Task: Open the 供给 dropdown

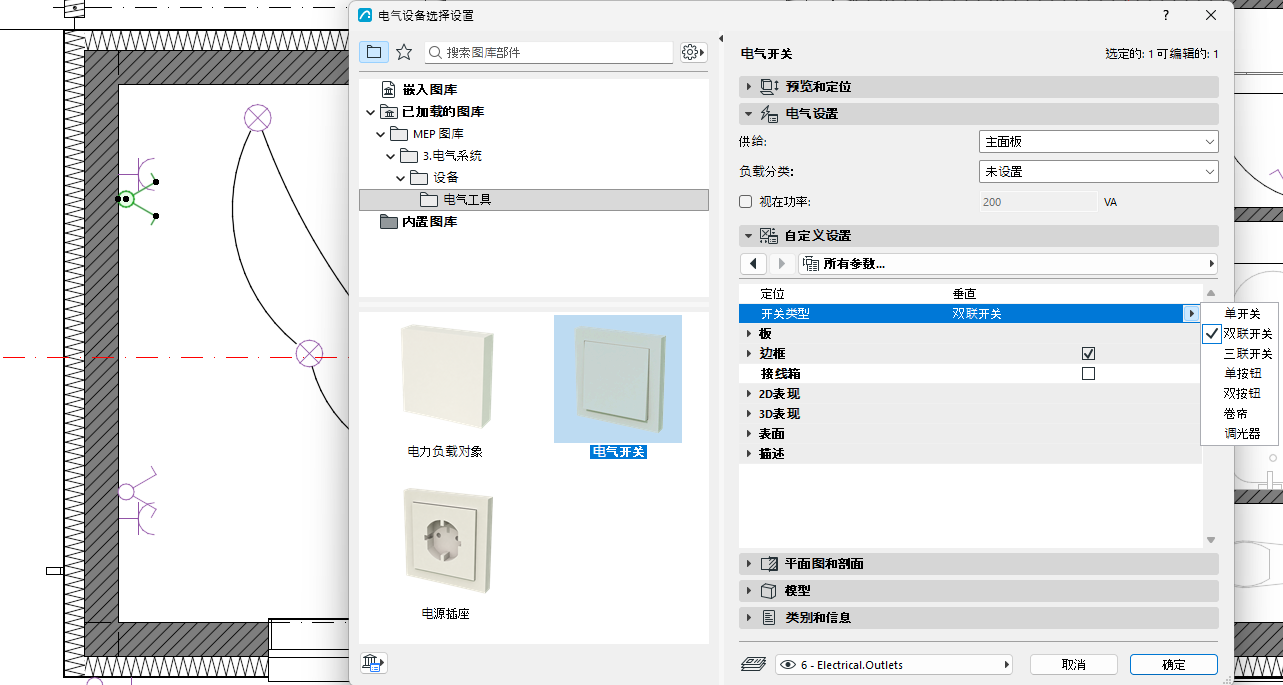Action: pos(1098,142)
